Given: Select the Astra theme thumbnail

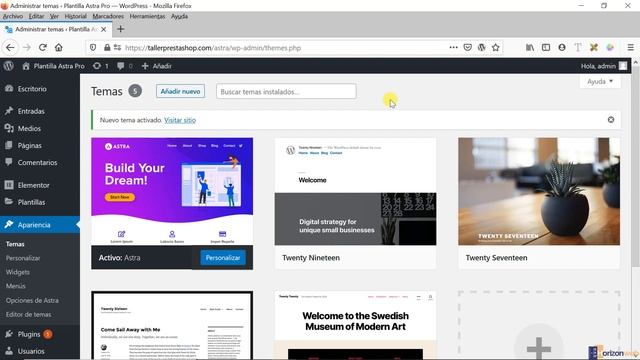Looking at the screenshot, I should coord(172,191).
